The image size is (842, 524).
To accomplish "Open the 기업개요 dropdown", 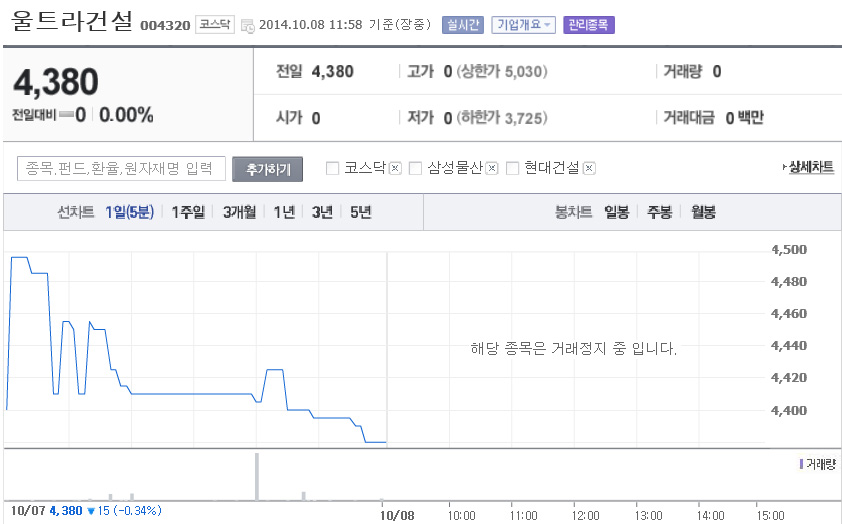I will coord(524,25).
